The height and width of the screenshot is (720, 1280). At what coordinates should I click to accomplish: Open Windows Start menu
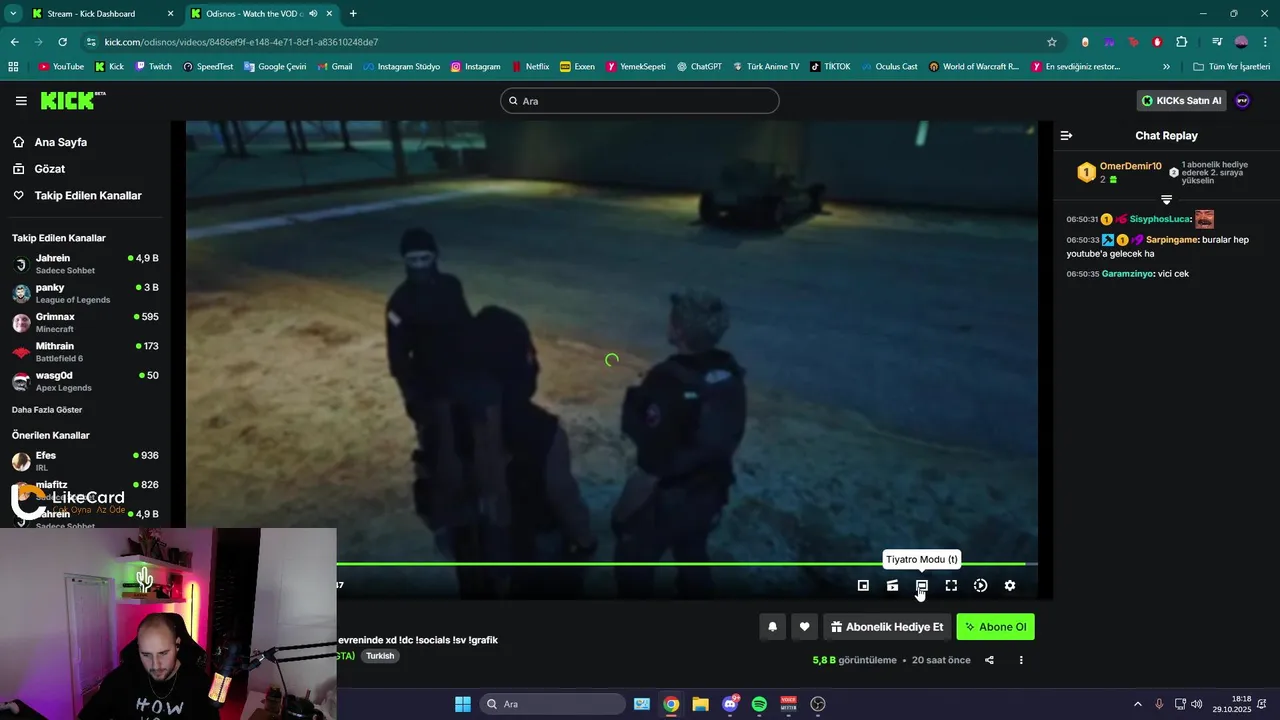(463, 704)
